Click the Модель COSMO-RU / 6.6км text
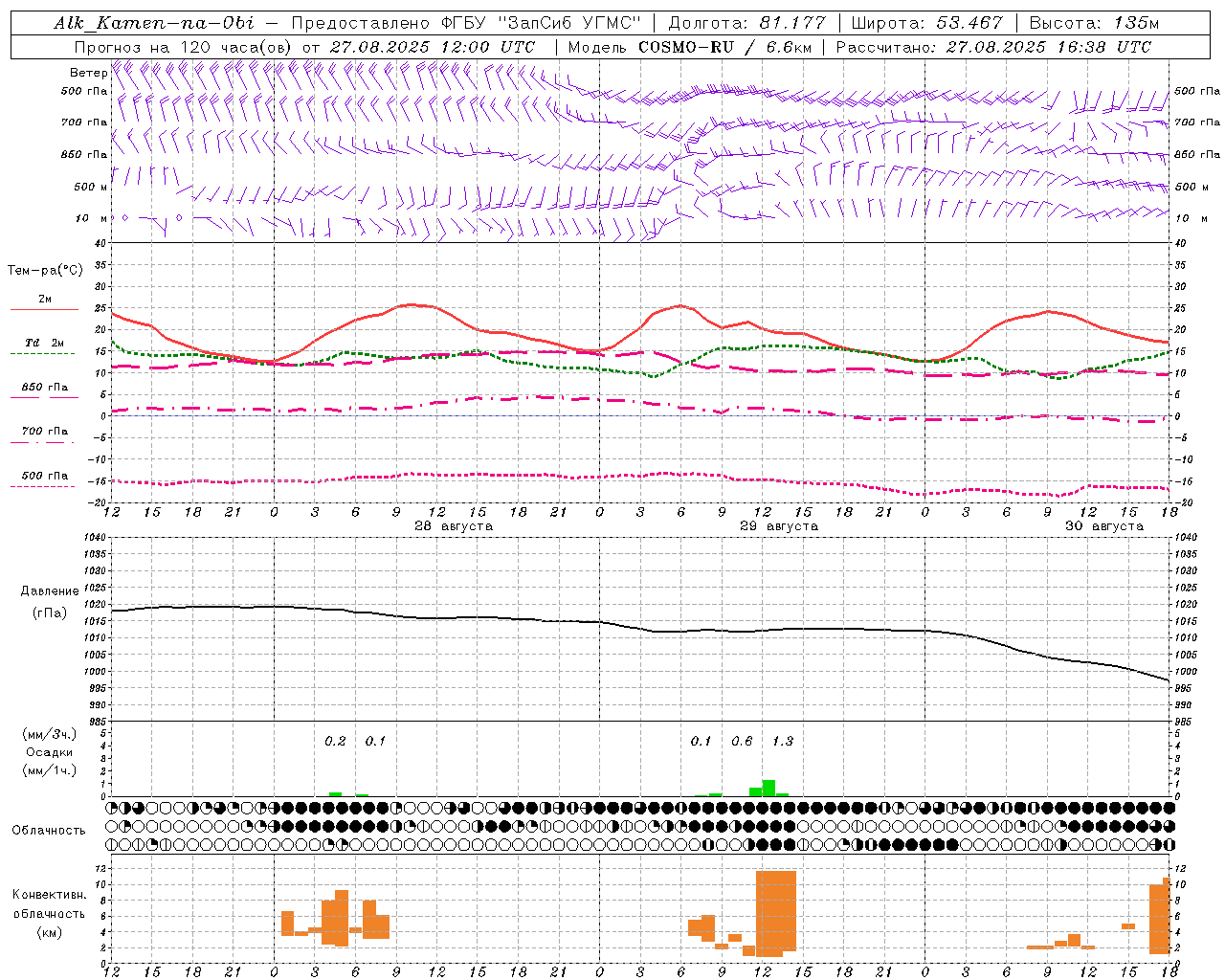1225x980 pixels. tap(689, 46)
